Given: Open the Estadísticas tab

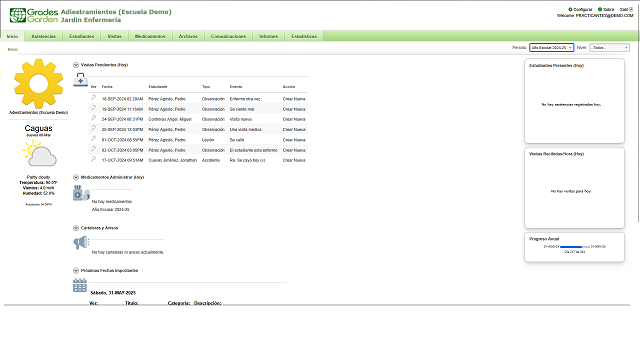Looking at the screenshot, I should tap(304, 36).
